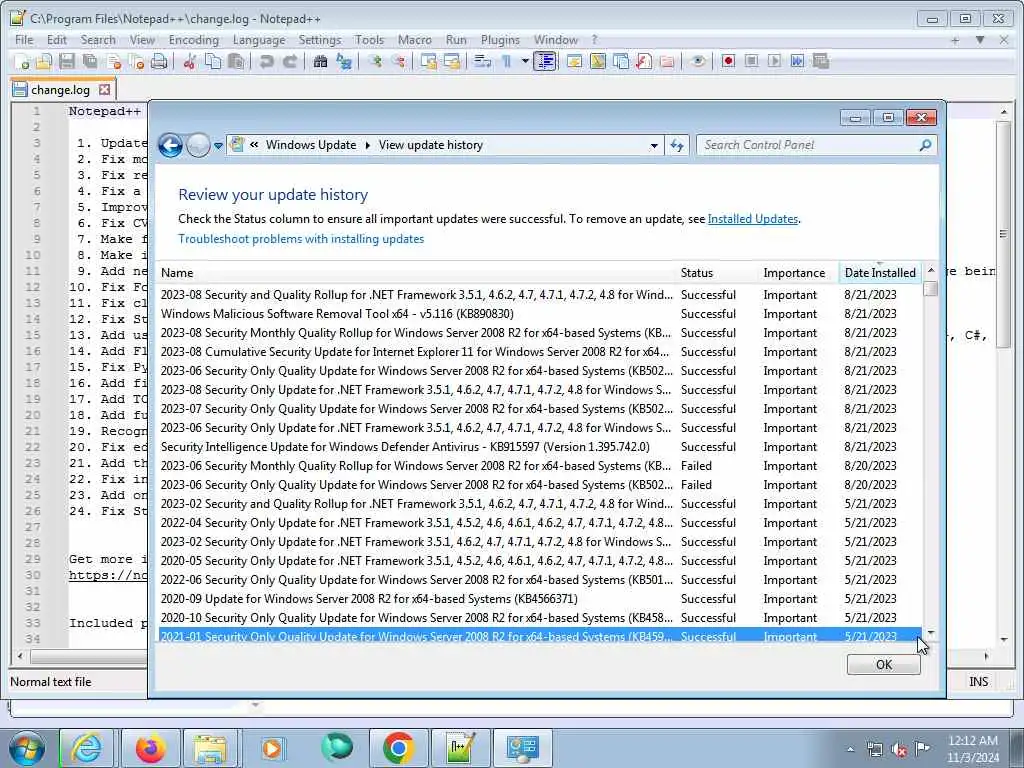Toggle file monitoring eye icon
The width and height of the screenshot is (1024, 768).
(697, 61)
